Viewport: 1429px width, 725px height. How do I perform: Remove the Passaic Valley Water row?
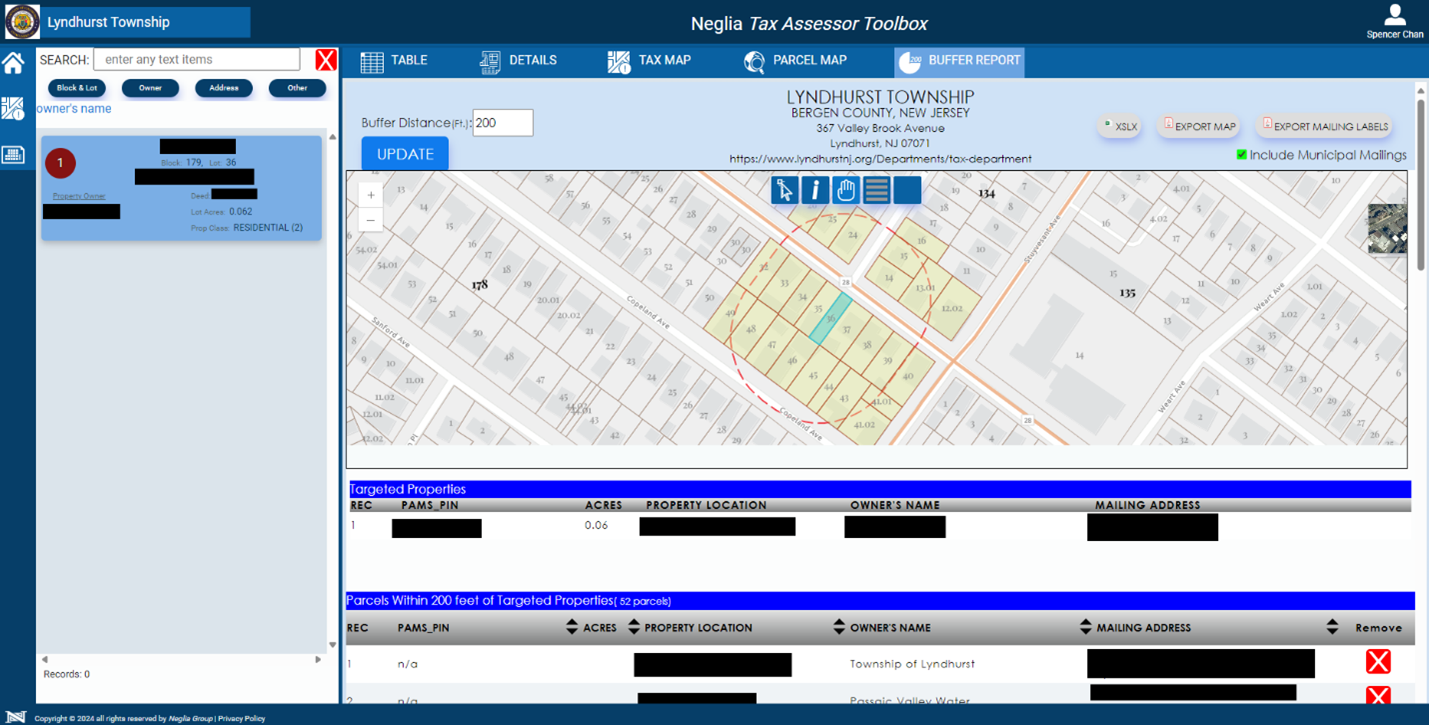[1378, 696]
